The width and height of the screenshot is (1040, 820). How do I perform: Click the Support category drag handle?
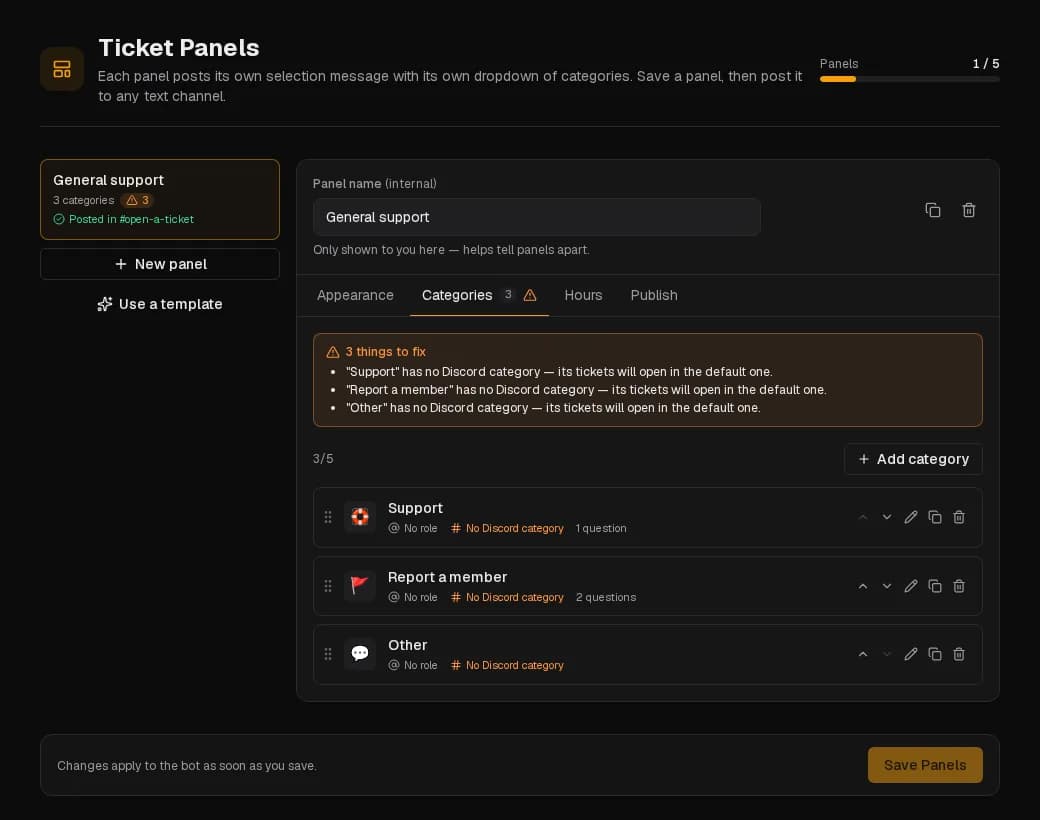pyautogui.click(x=328, y=517)
